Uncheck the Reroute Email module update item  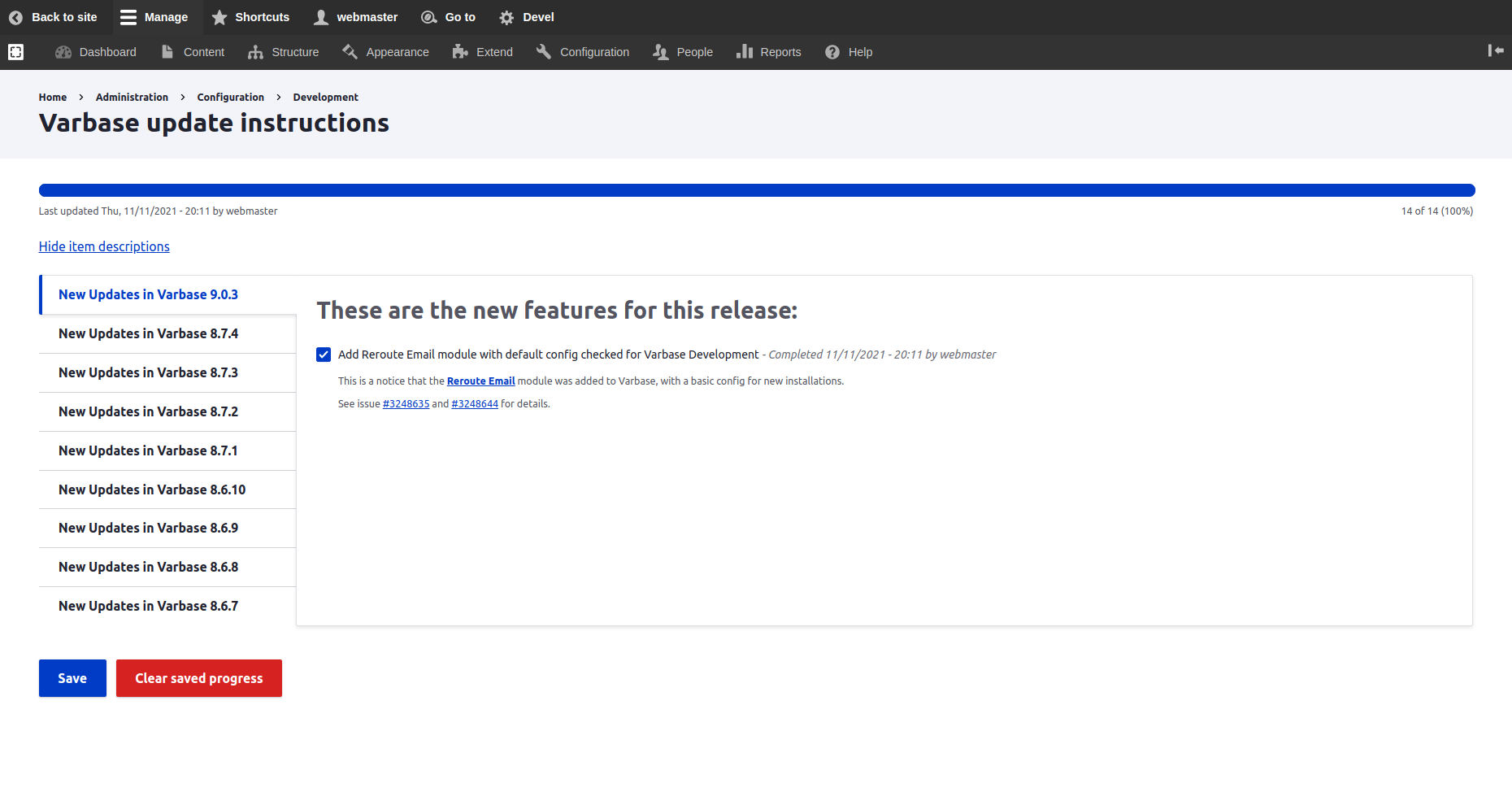(324, 354)
